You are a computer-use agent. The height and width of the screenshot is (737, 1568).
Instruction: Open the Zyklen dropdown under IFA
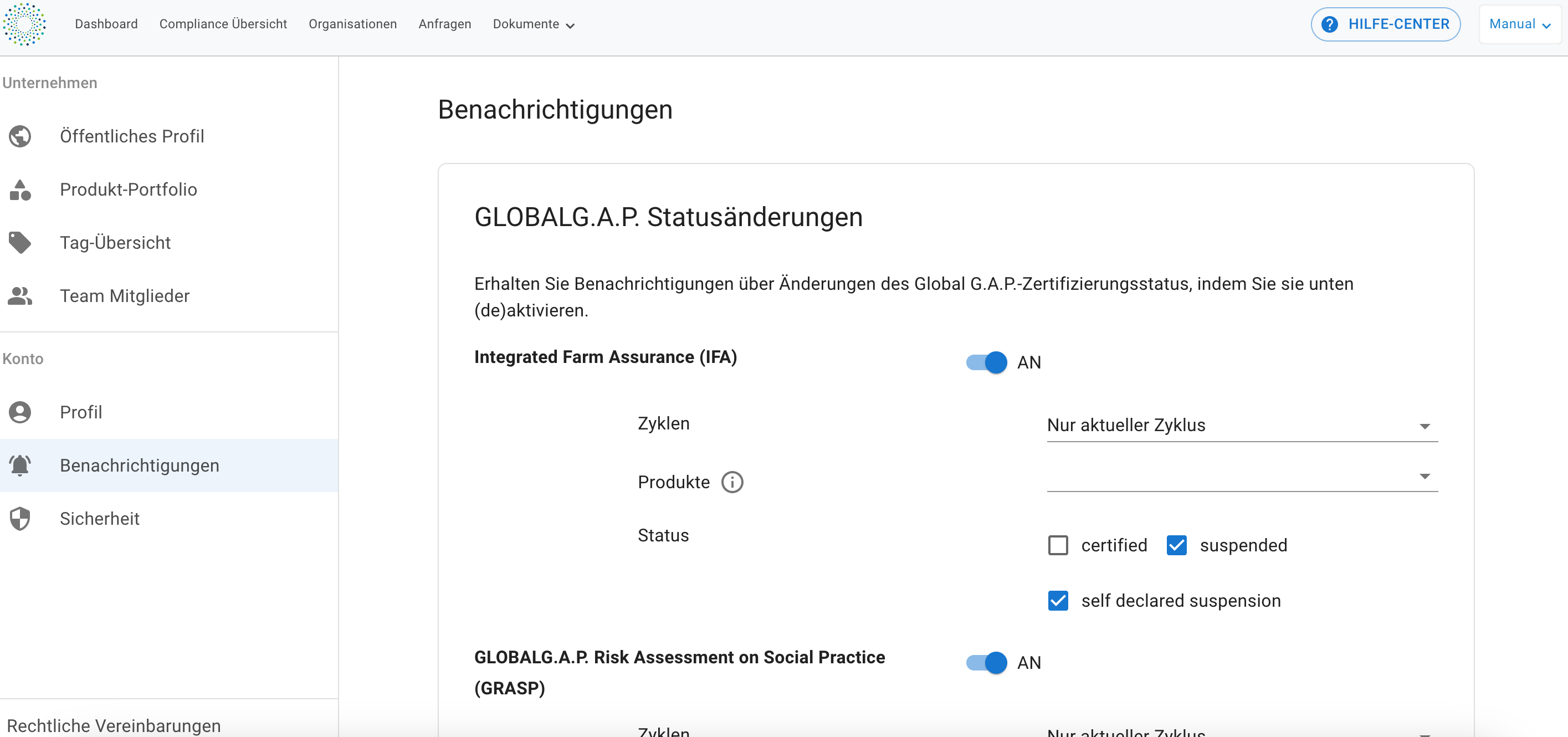point(1242,426)
